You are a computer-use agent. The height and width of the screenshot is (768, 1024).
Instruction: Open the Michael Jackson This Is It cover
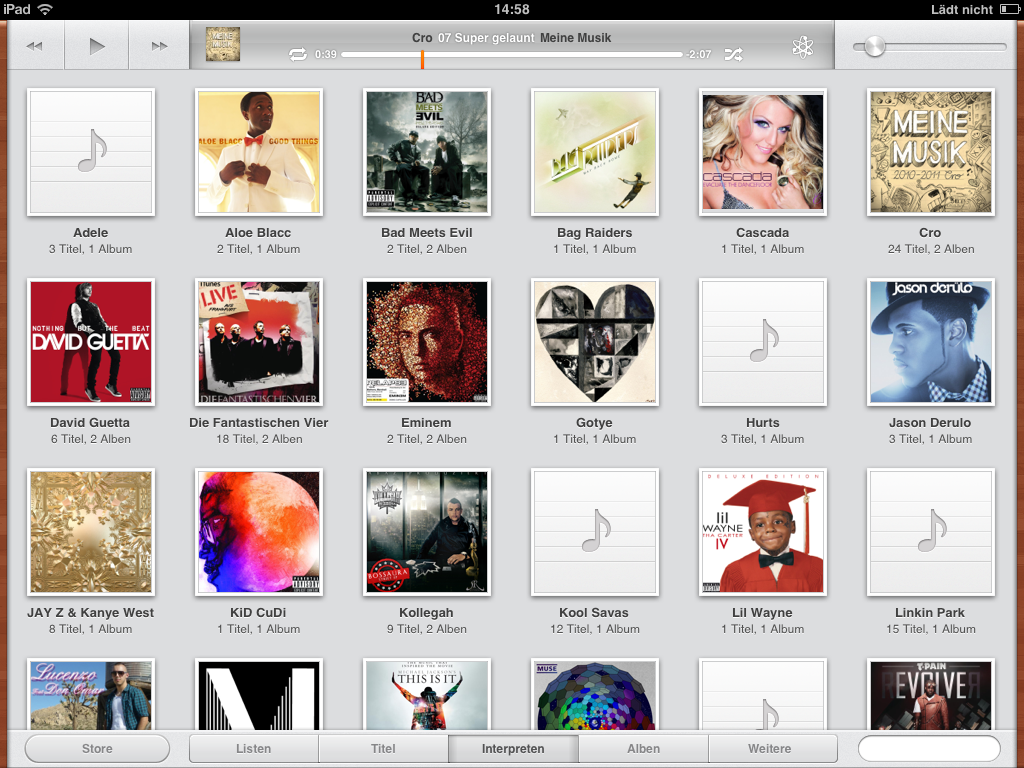coord(426,694)
